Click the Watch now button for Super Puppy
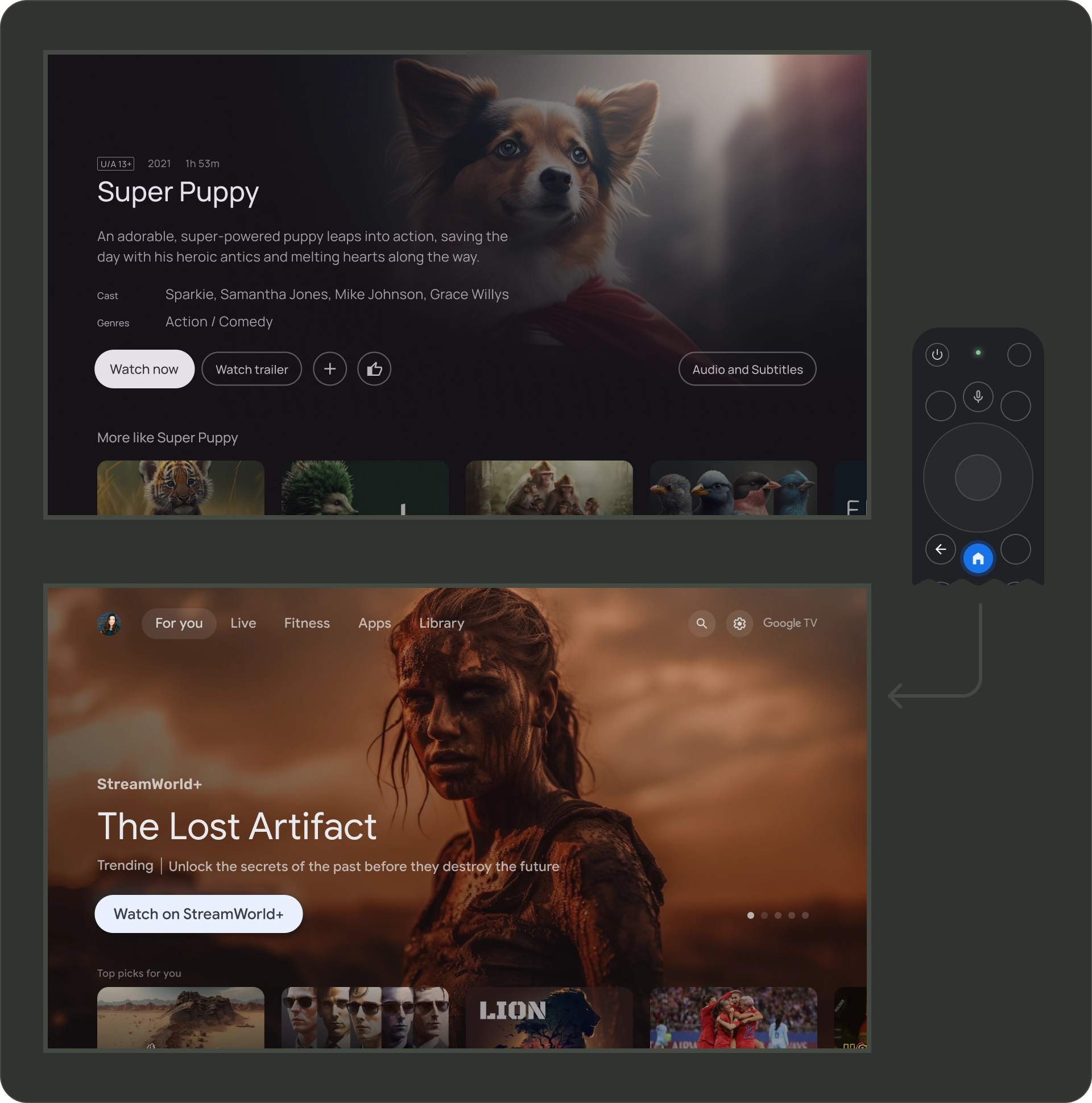Image resolution: width=1092 pixels, height=1103 pixels. pos(144,369)
